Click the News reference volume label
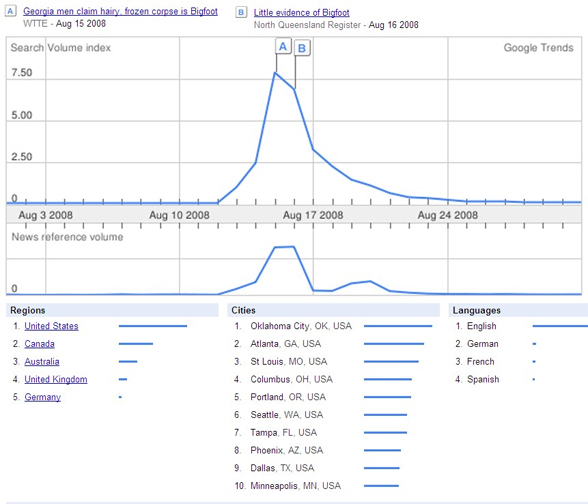Image resolution: width=588 pixels, height=504 pixels. [68, 237]
